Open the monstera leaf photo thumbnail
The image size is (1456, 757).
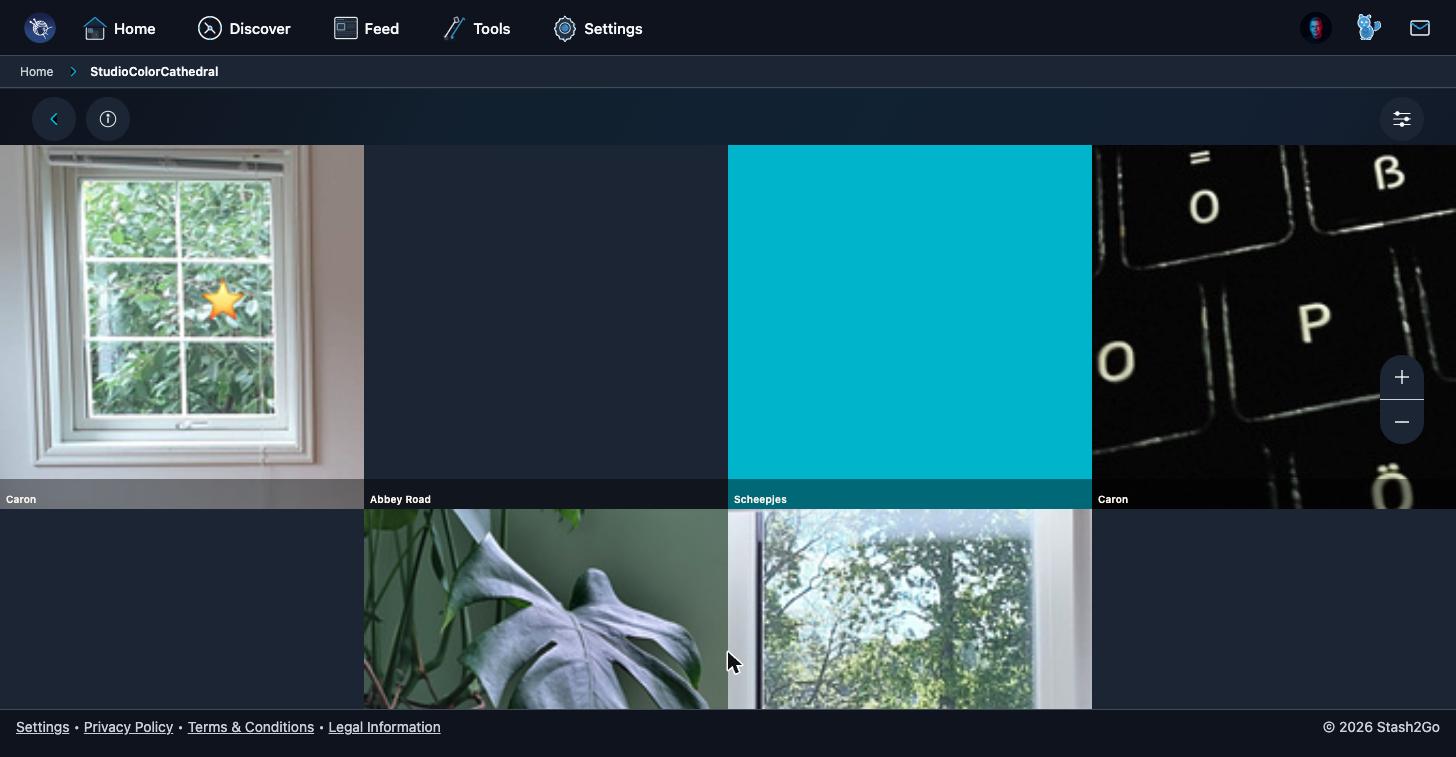546,609
